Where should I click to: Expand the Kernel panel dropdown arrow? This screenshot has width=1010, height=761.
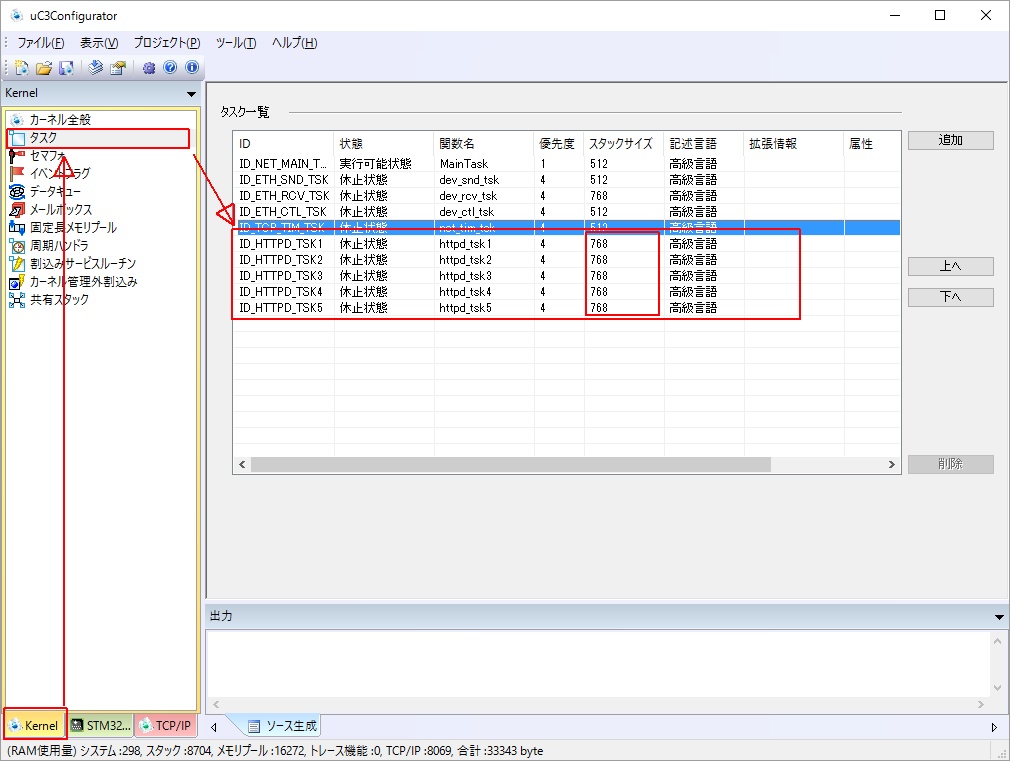[x=191, y=94]
